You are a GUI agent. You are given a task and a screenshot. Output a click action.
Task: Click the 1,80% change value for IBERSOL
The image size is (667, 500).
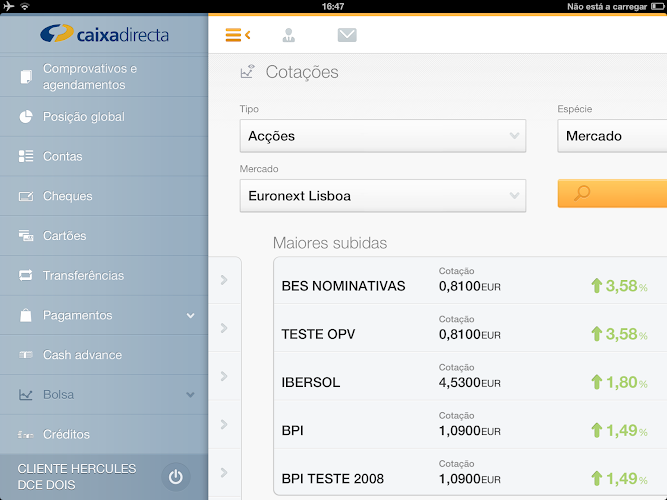click(x=619, y=382)
